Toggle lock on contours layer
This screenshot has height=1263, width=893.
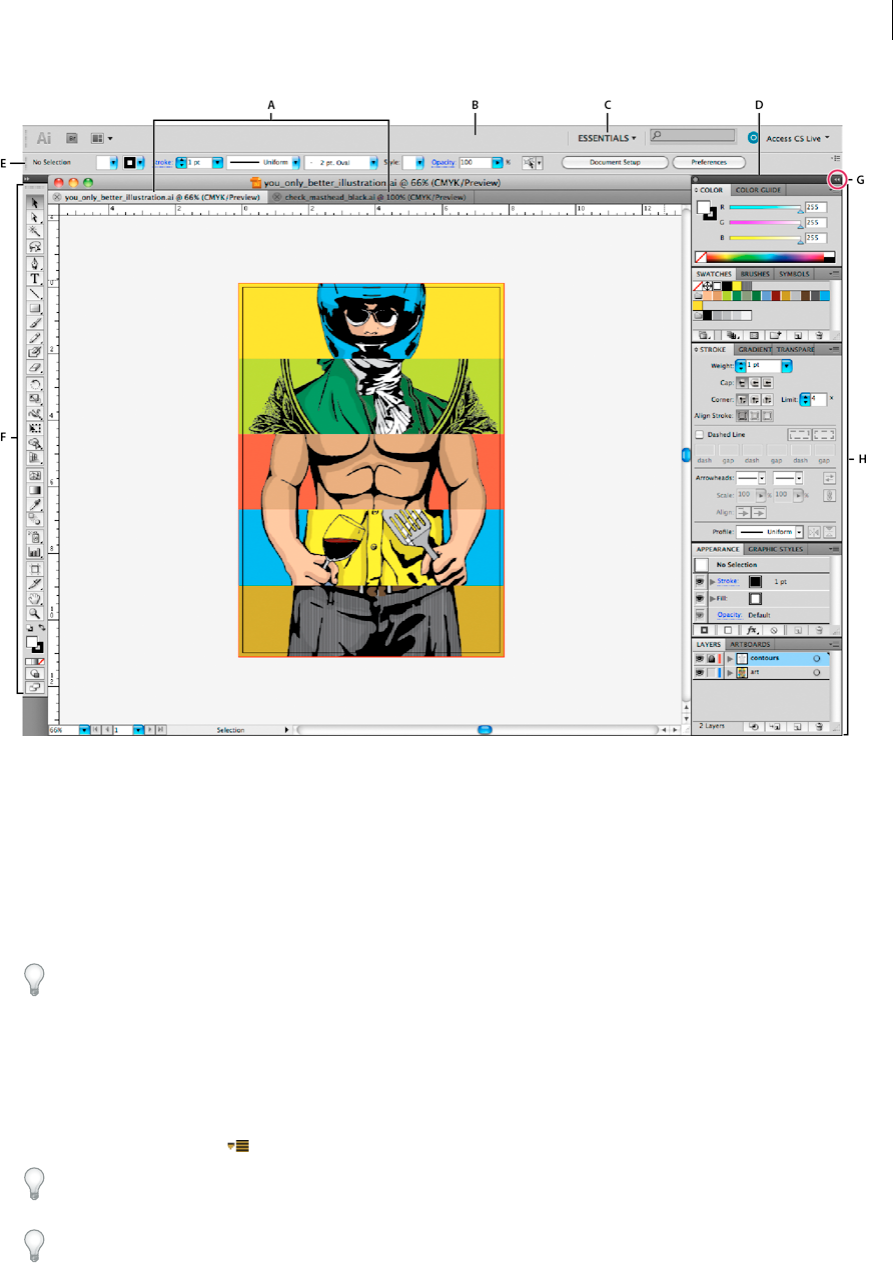pos(711,658)
